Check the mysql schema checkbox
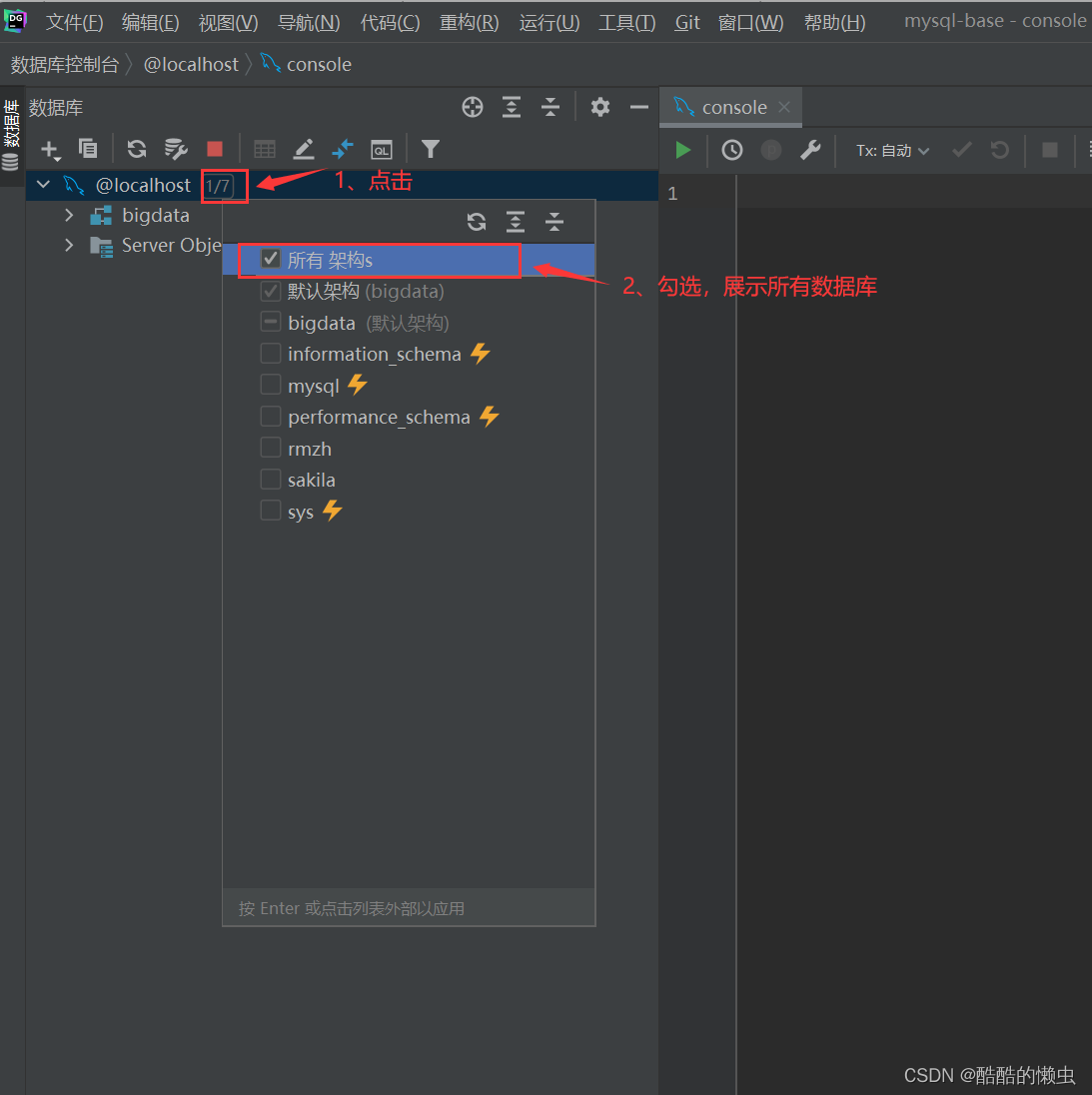Image resolution: width=1092 pixels, height=1095 pixels. (x=270, y=385)
